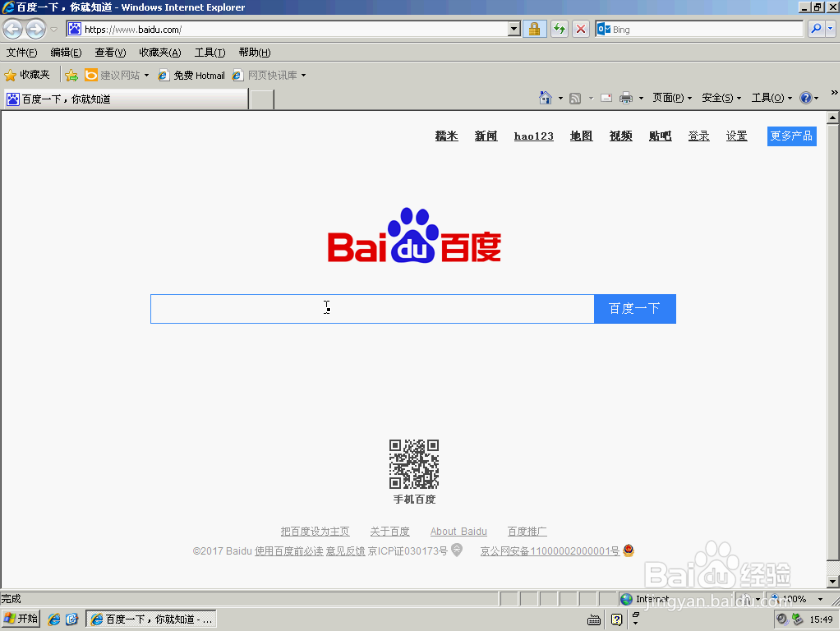Click the 使用百度前必读 link
Image resolution: width=840 pixels, height=631 pixels.
coord(289,551)
